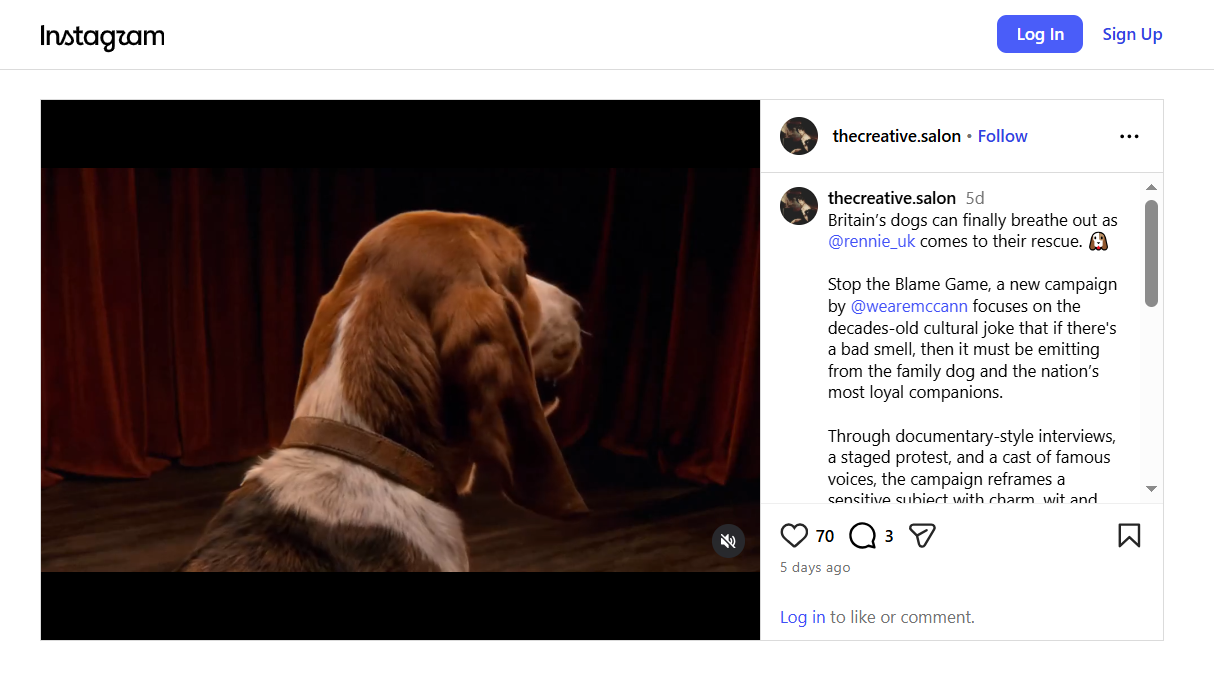Click the caption scrollbar up arrow
This screenshot has width=1214, height=684.
(1151, 187)
